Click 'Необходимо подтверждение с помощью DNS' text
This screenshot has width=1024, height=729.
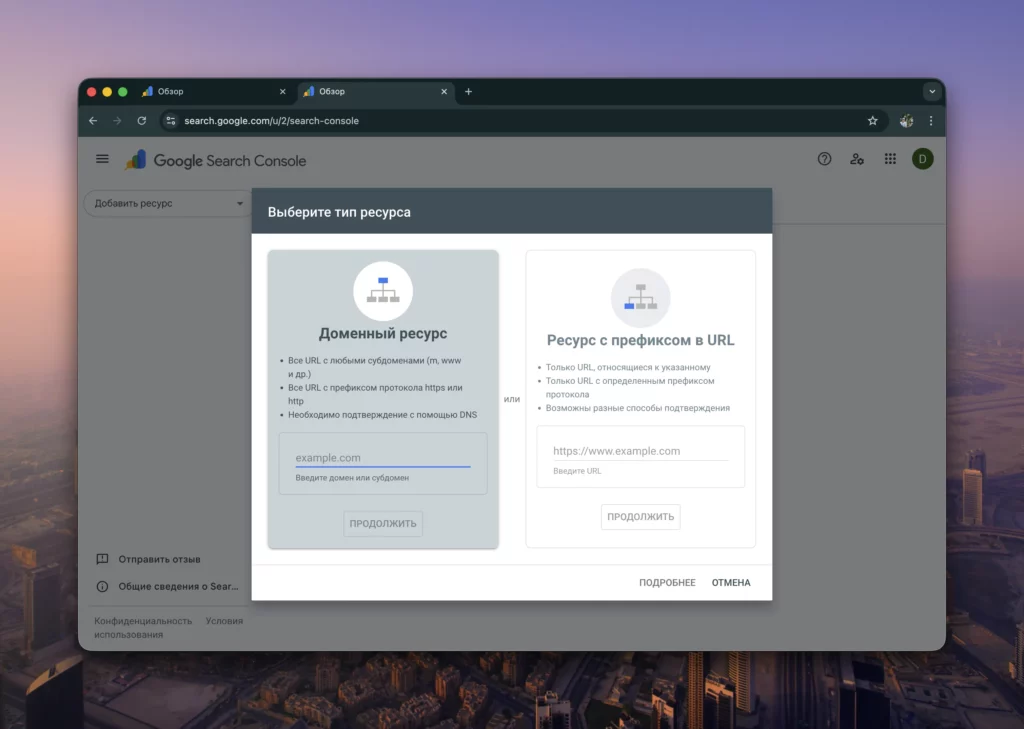(x=383, y=415)
